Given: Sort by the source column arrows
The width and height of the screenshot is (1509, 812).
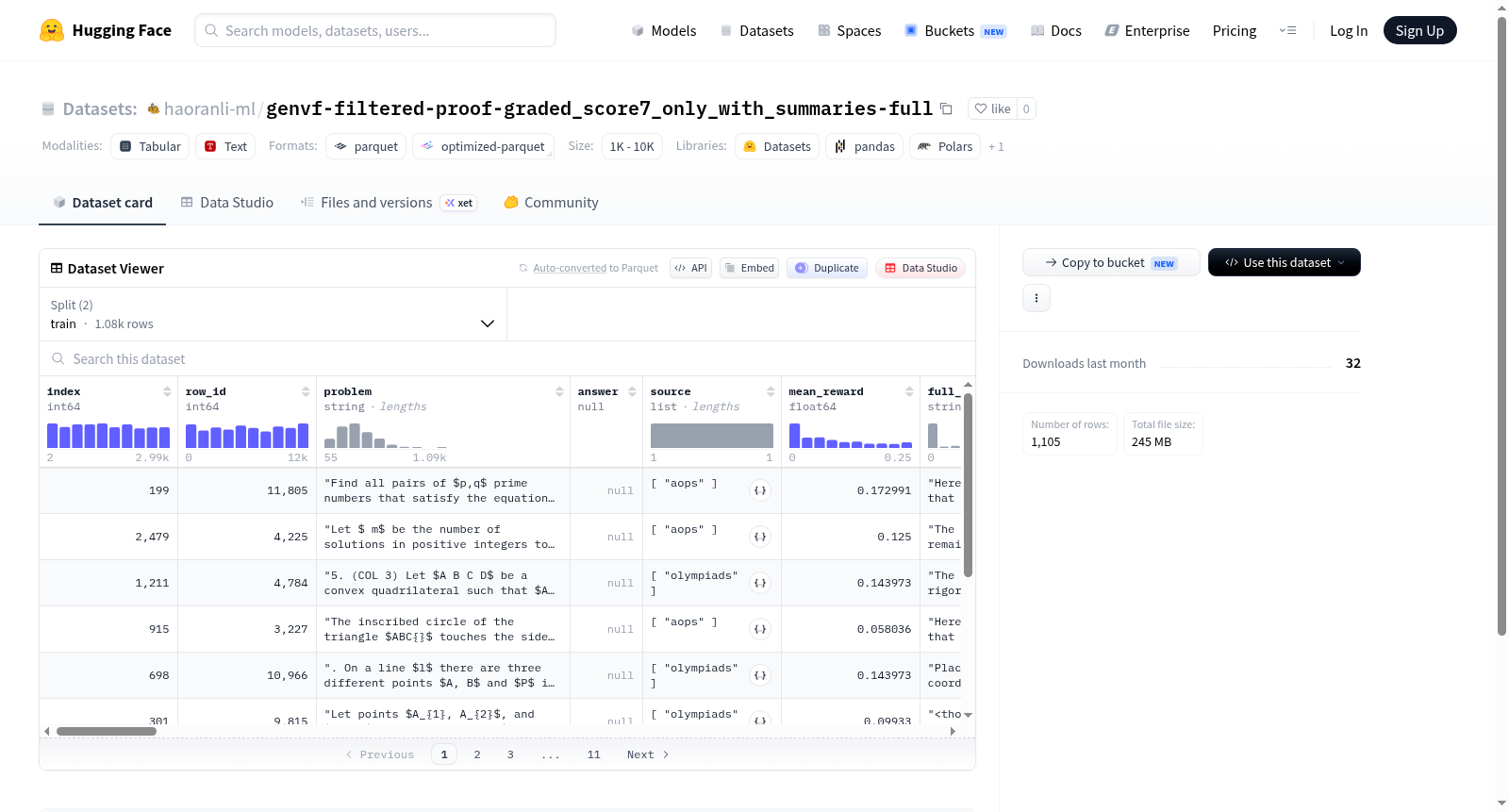Looking at the screenshot, I should pos(771,391).
